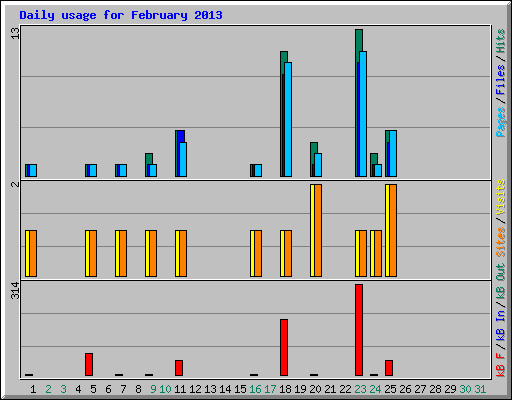Click day label '5' on the x-axis
Screen dimensions: 512x400
[x=93, y=389]
